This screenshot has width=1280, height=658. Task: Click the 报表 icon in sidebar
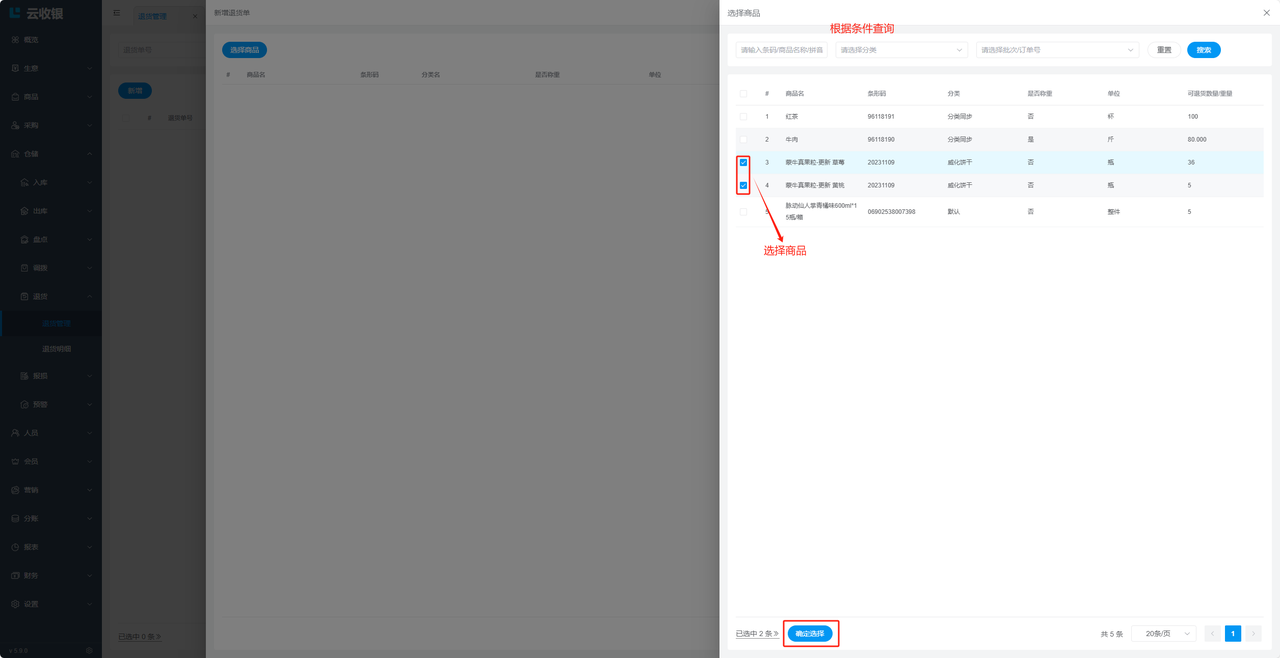point(15,547)
